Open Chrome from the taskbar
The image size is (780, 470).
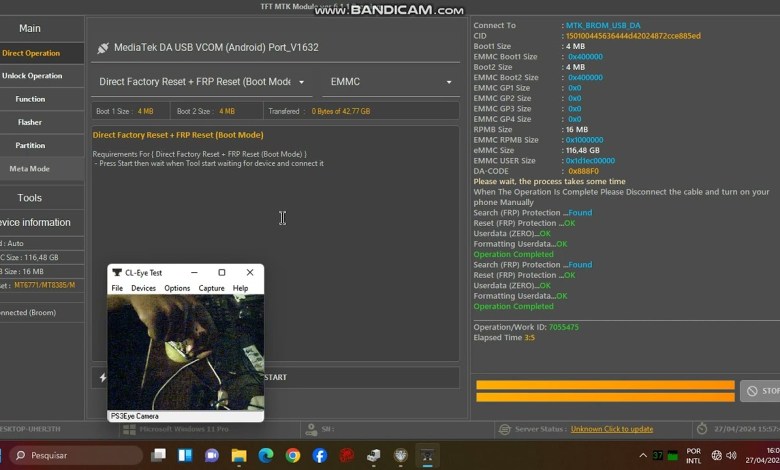(x=292, y=455)
